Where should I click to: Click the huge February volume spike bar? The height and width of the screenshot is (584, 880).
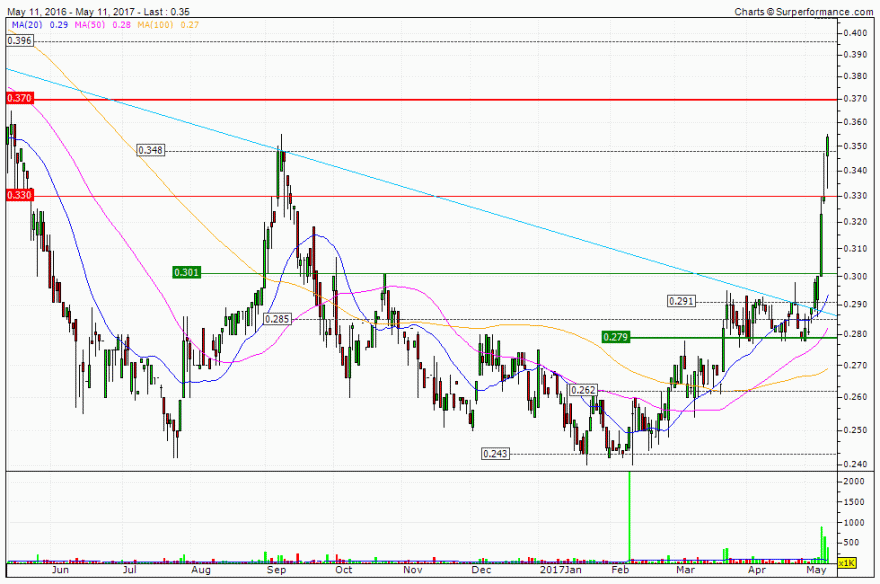(629, 516)
